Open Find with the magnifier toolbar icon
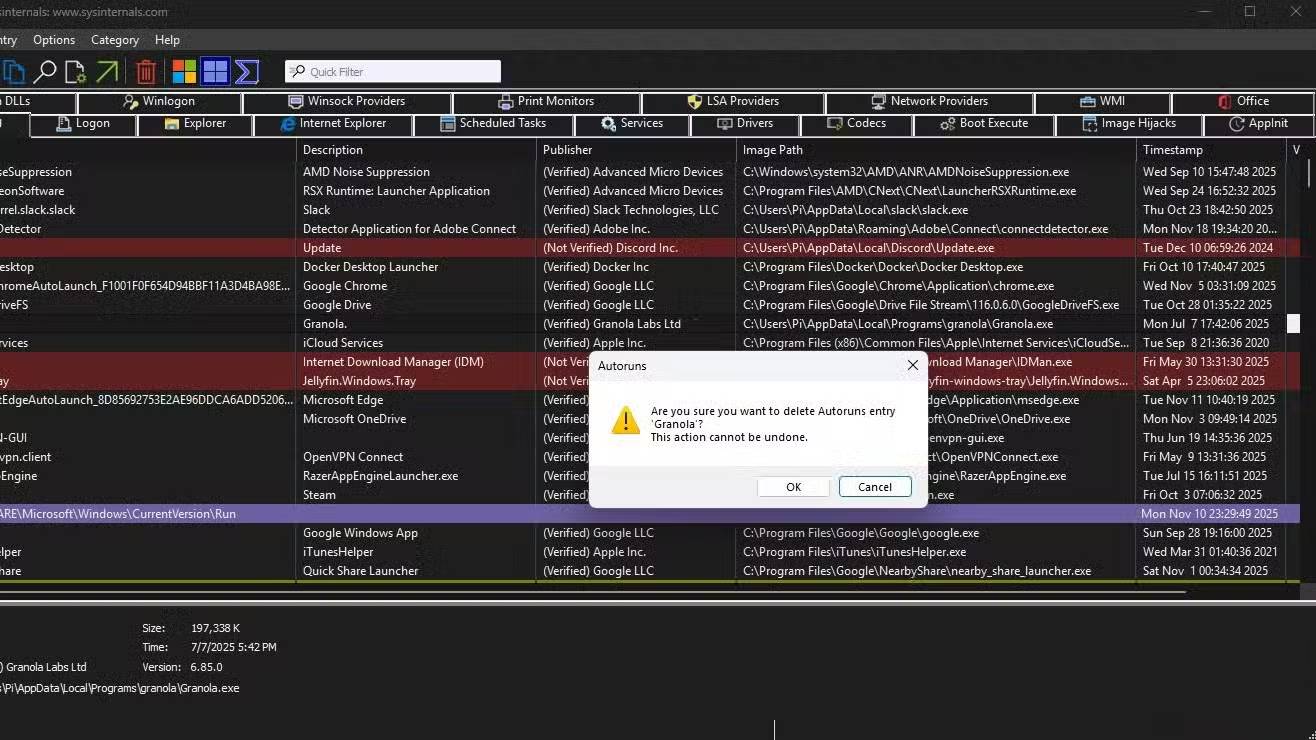The width and height of the screenshot is (1316, 740). click(45, 71)
